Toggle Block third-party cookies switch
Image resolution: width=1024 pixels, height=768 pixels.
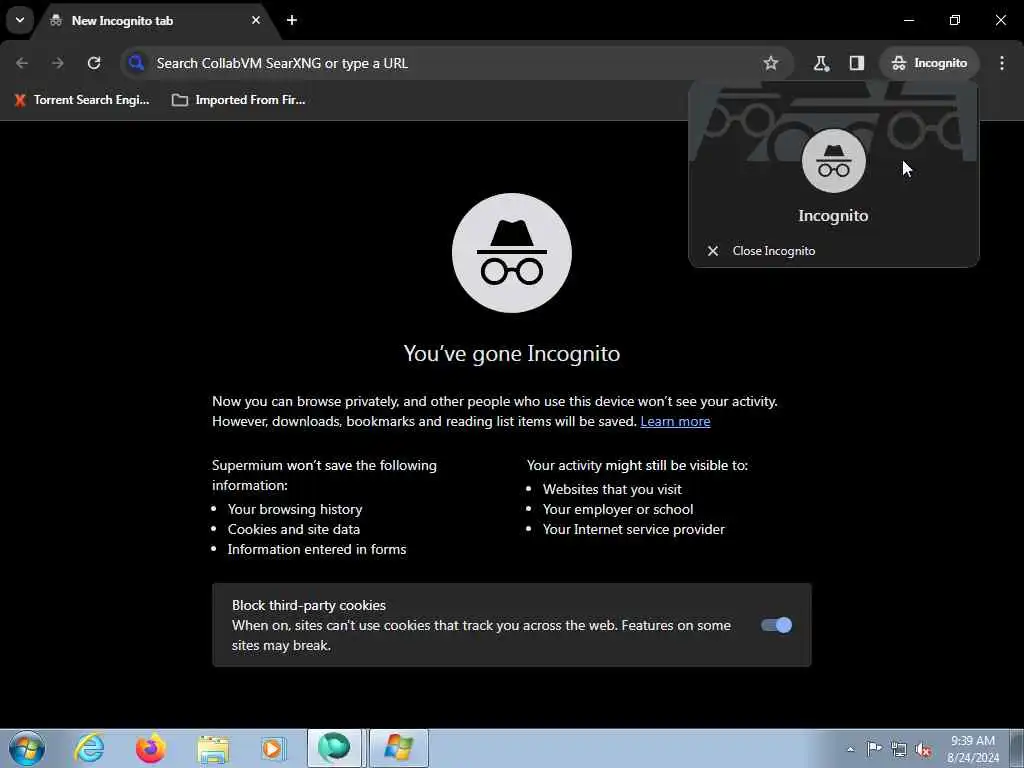[776, 625]
